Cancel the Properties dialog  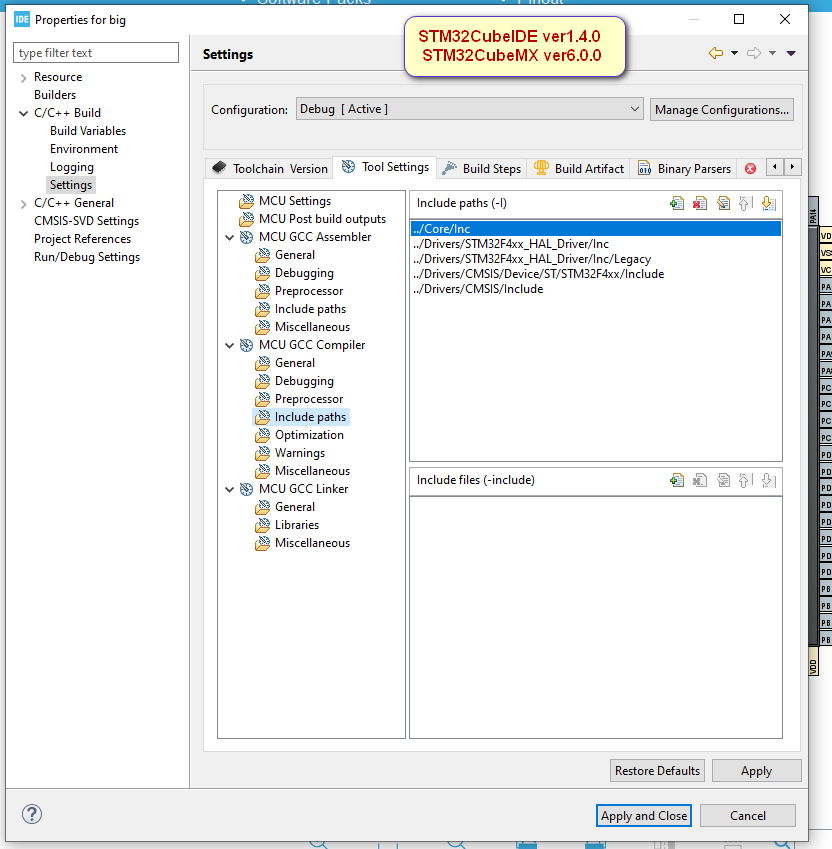748,815
